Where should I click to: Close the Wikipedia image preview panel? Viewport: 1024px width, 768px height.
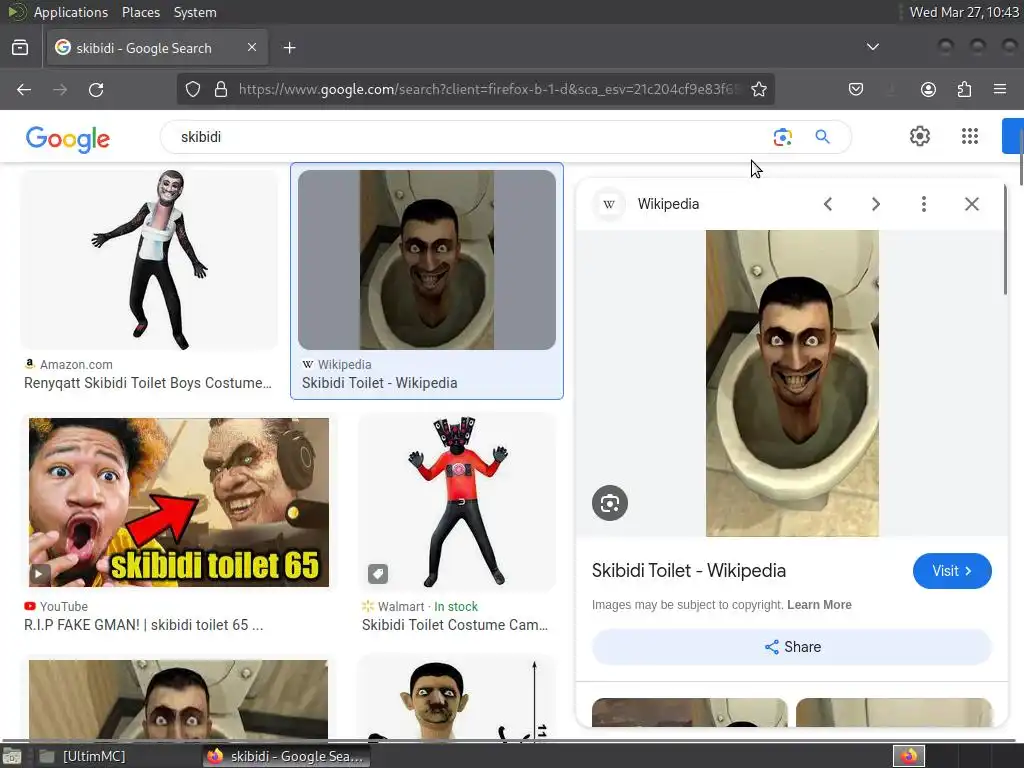[972, 204]
